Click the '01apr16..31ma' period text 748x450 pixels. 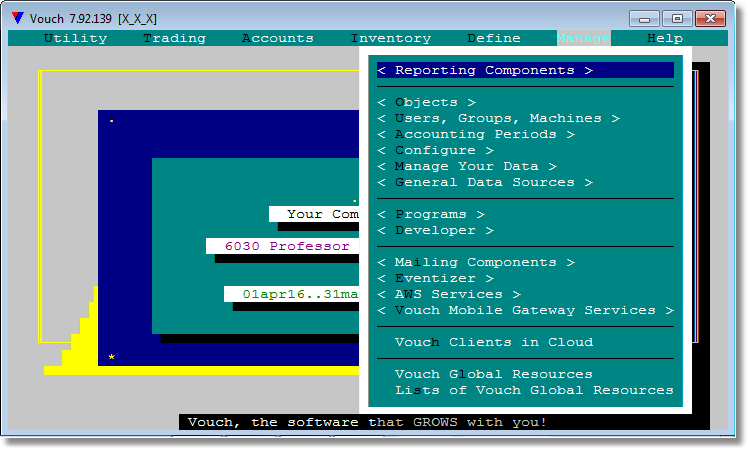click(x=300, y=294)
